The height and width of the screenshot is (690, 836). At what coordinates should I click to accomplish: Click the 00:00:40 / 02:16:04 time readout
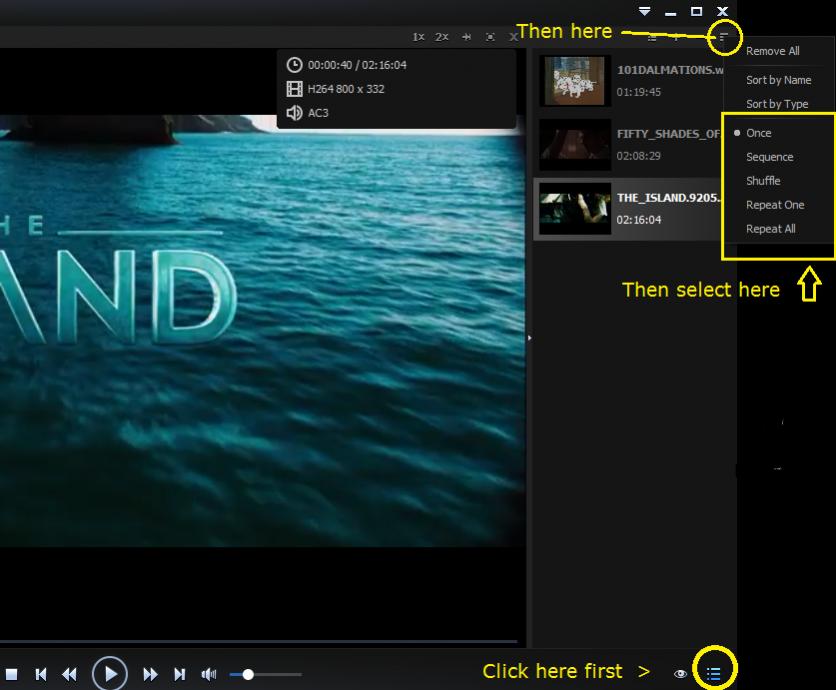357,65
